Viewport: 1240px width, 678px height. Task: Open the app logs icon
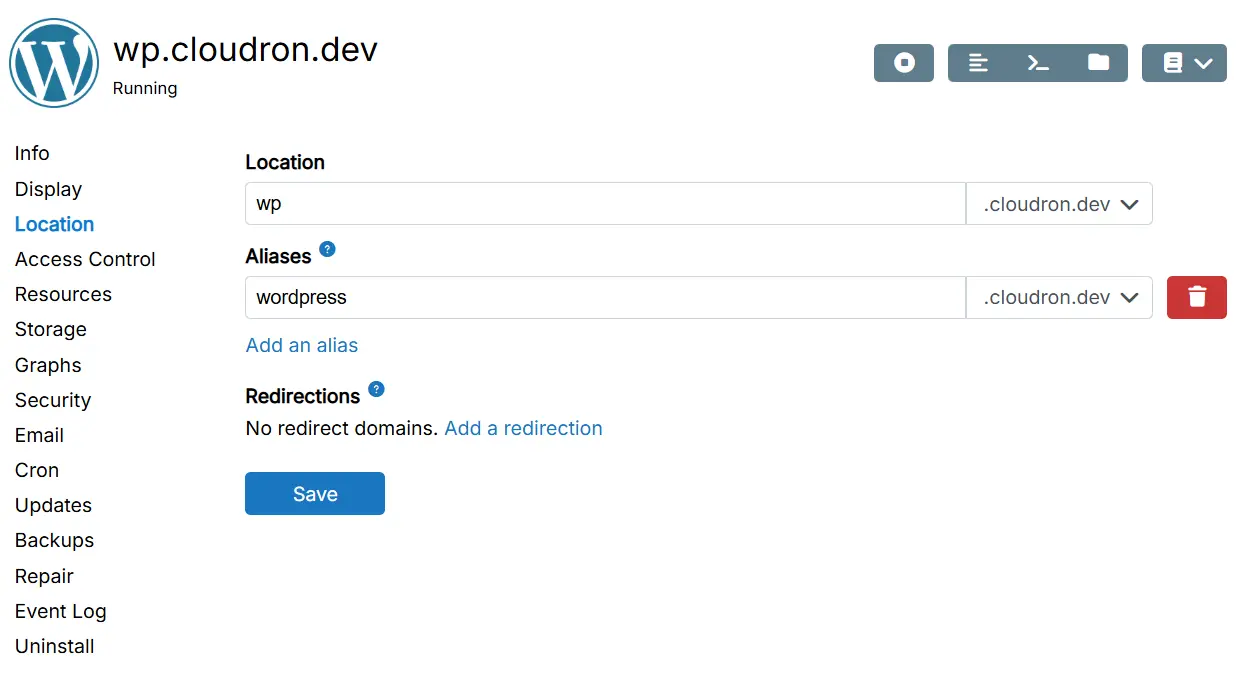pos(978,63)
